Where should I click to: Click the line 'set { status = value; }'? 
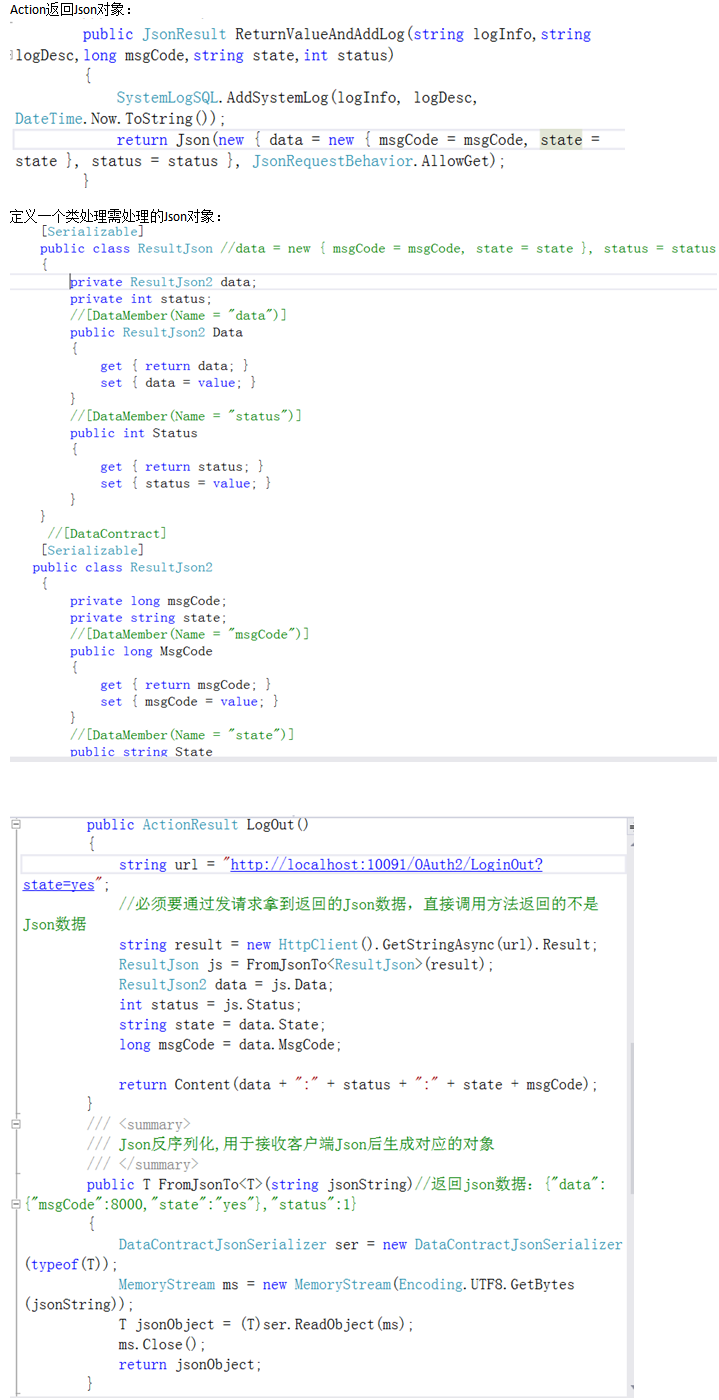(186, 484)
